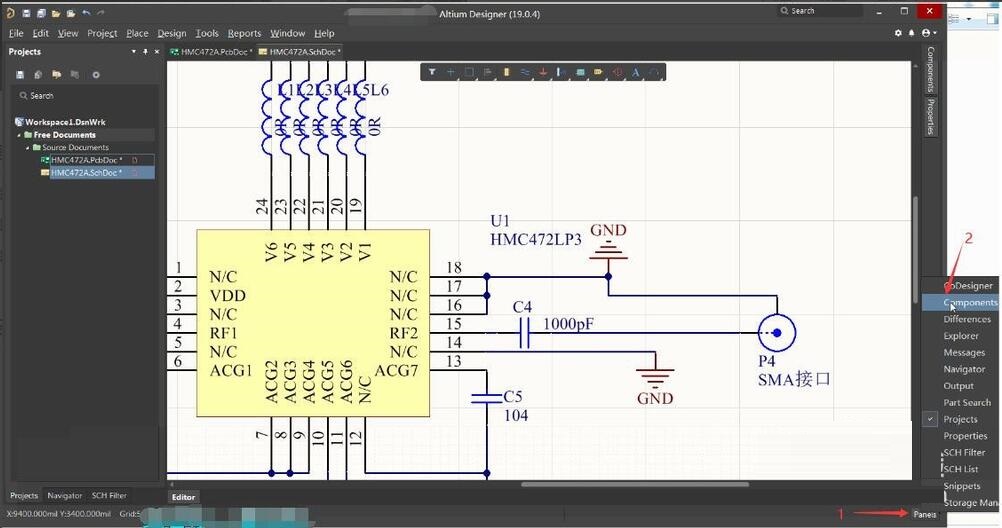Screen dimensions: 1002x528
Task: Click the Projects panel folder icon
Action: [57, 75]
